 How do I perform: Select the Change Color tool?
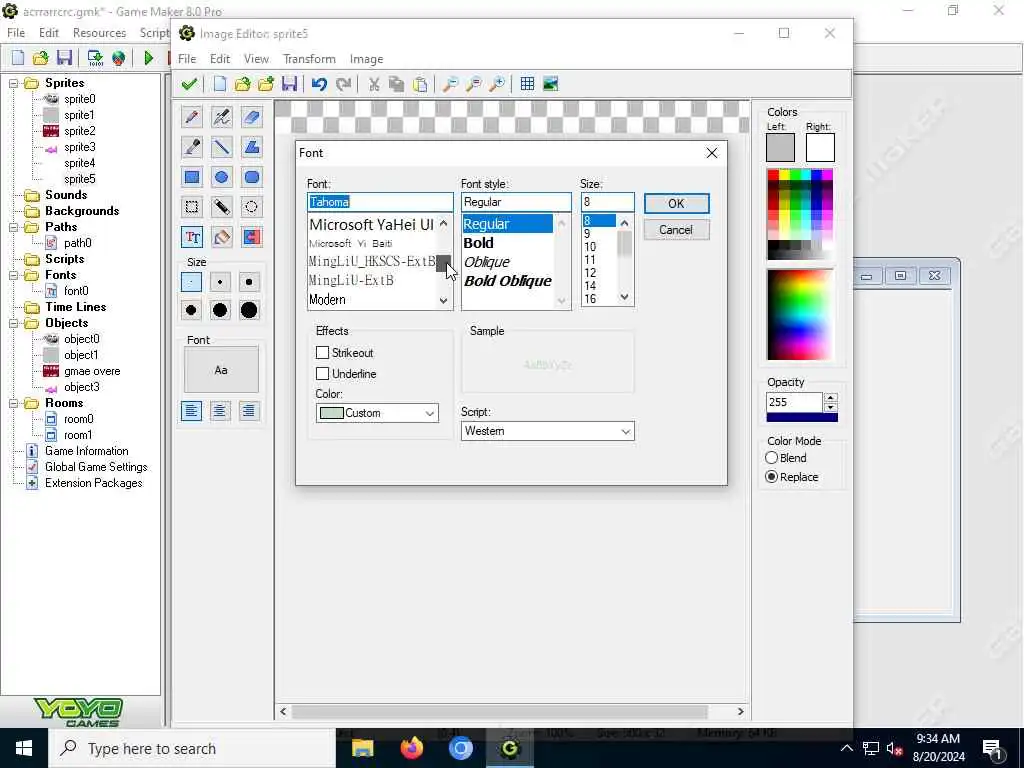pos(251,237)
